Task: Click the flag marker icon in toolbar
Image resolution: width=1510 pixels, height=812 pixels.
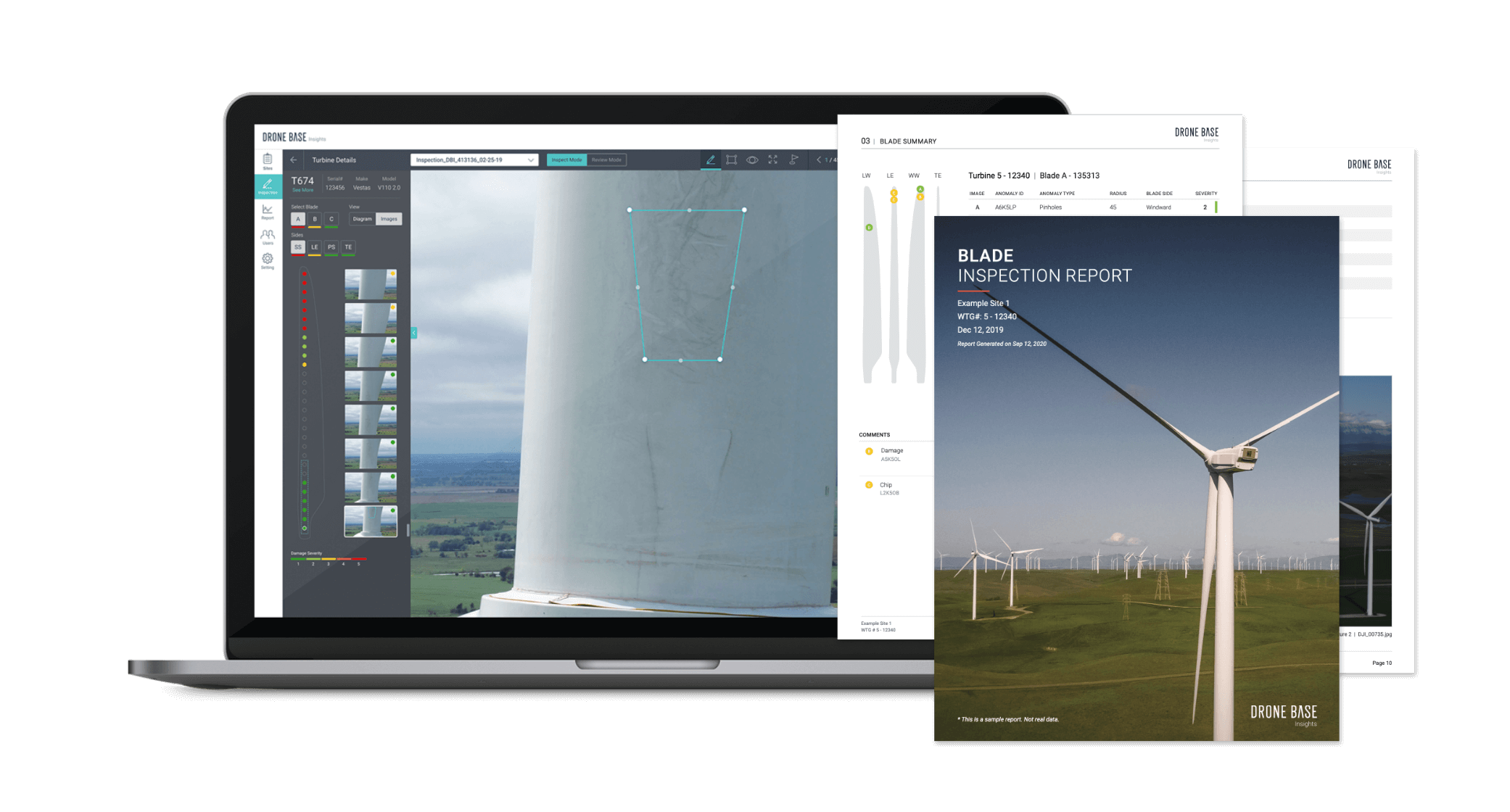Action: [x=794, y=159]
